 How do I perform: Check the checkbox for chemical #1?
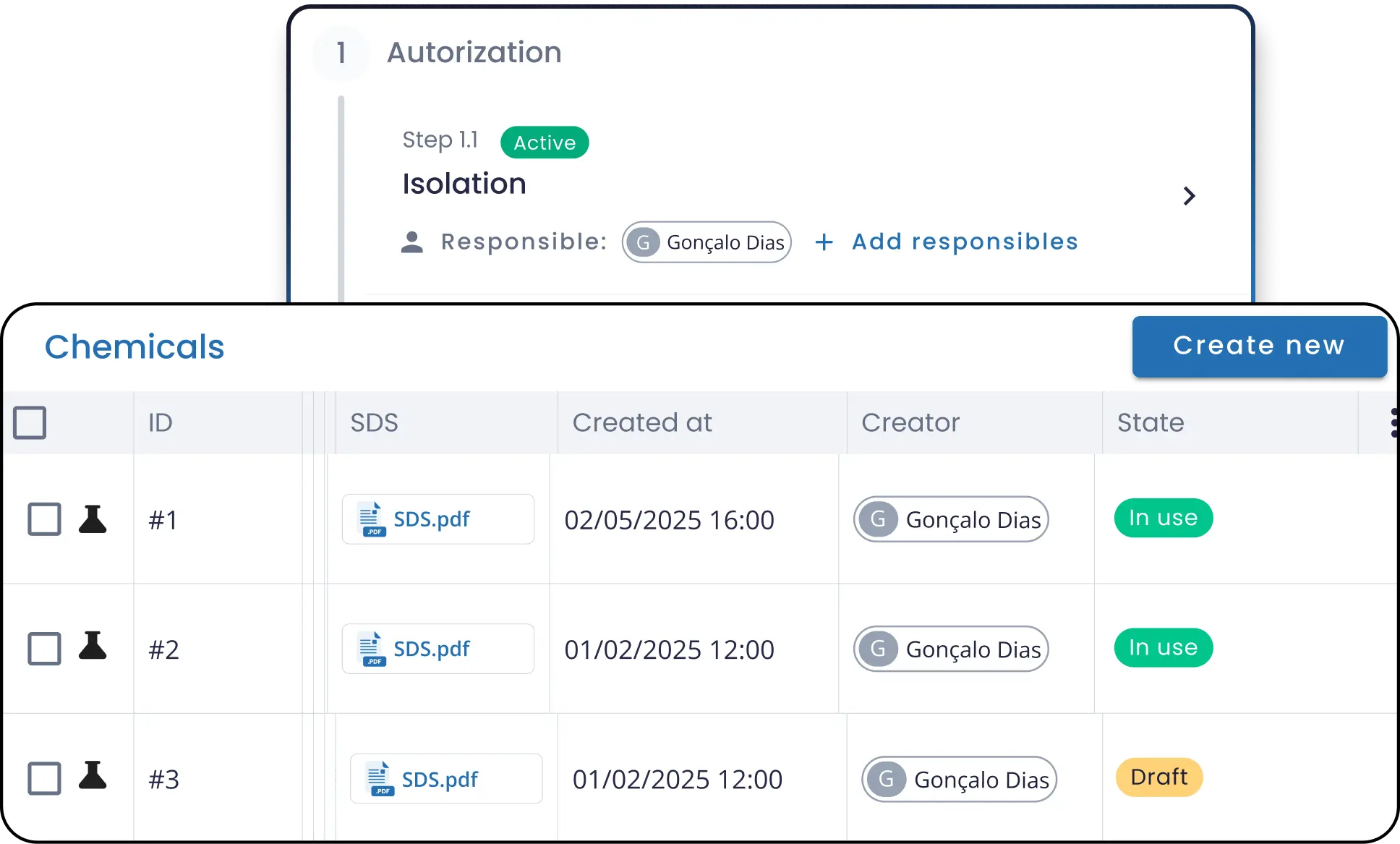point(44,519)
